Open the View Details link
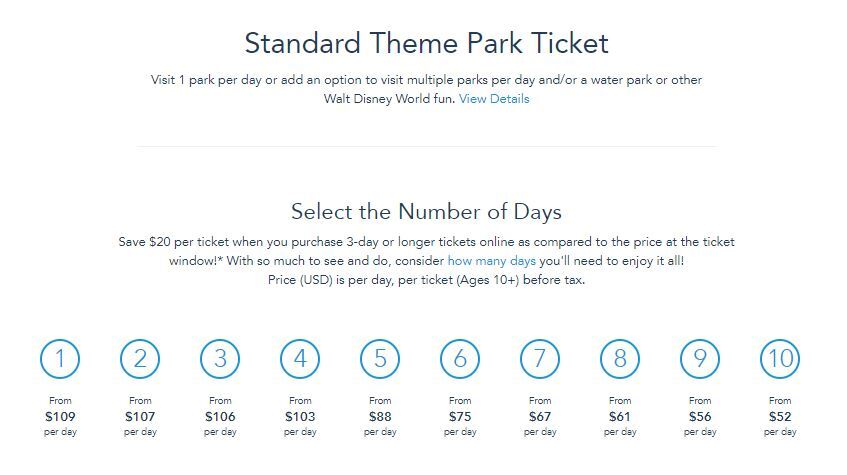Screen dimensions: 847x475 494,99
